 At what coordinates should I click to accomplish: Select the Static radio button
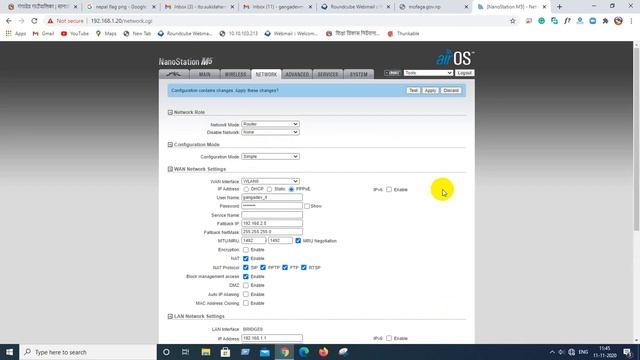269,189
